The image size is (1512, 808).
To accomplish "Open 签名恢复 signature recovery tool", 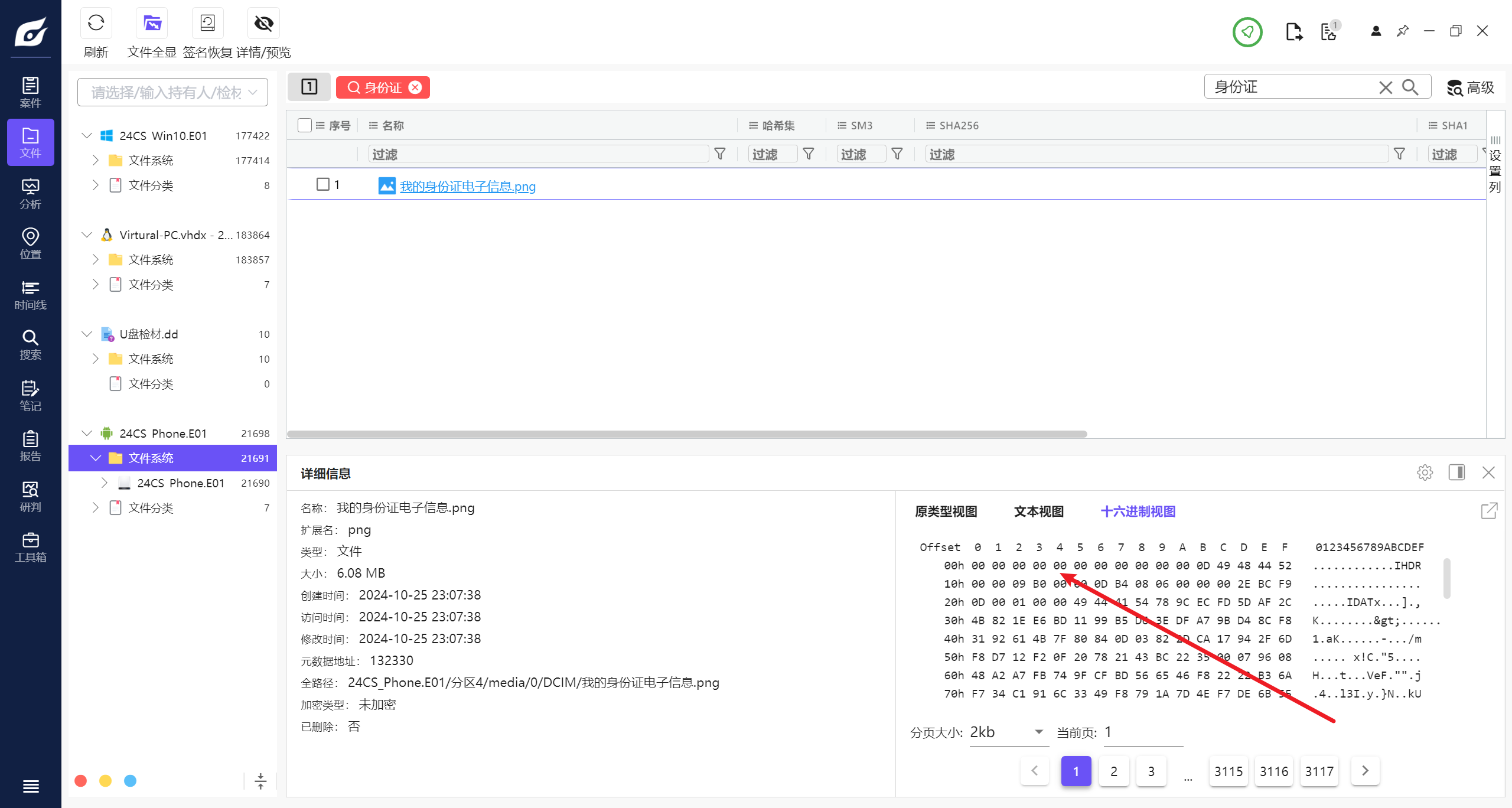I will (x=207, y=24).
